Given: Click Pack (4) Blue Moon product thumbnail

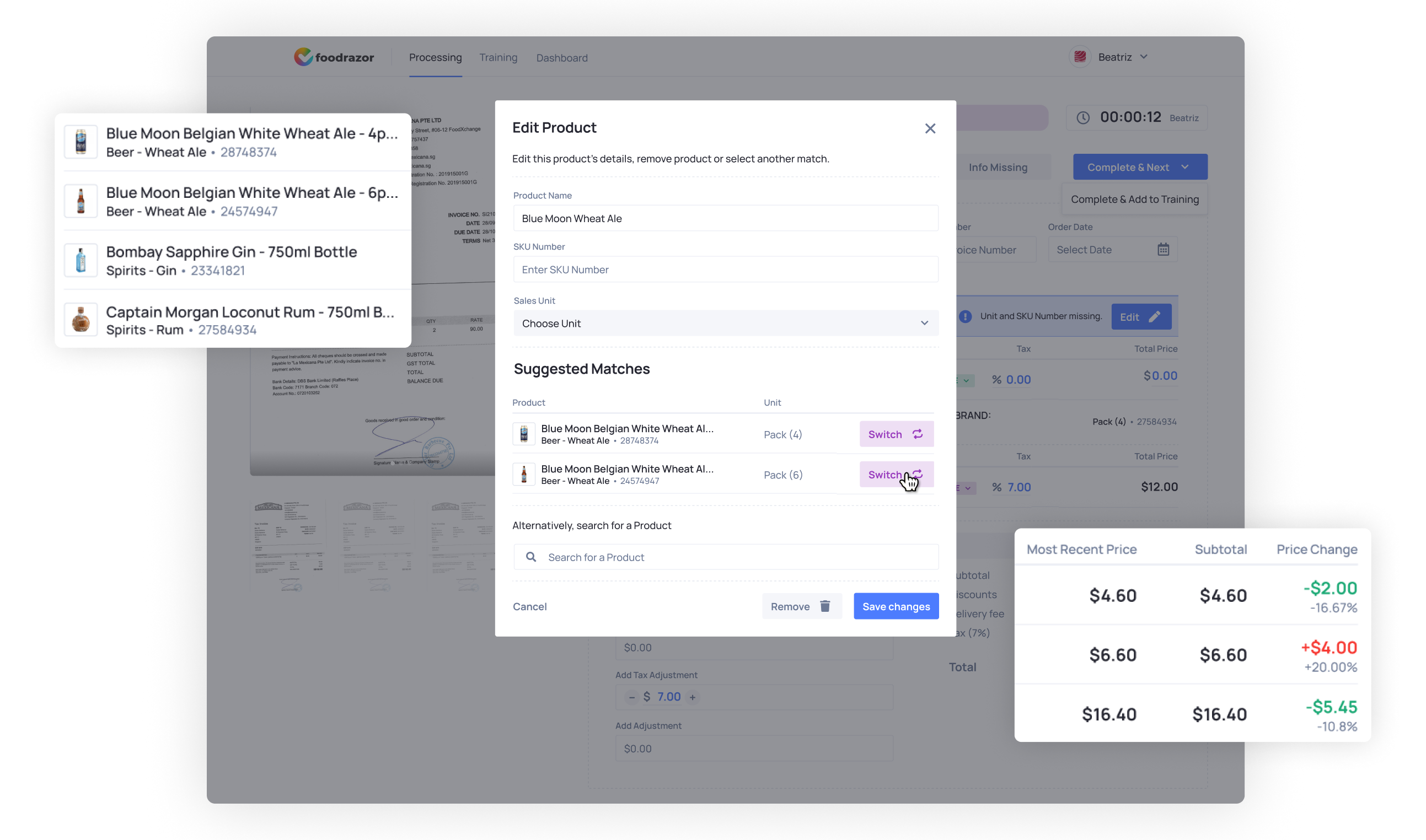Looking at the screenshot, I should point(523,434).
